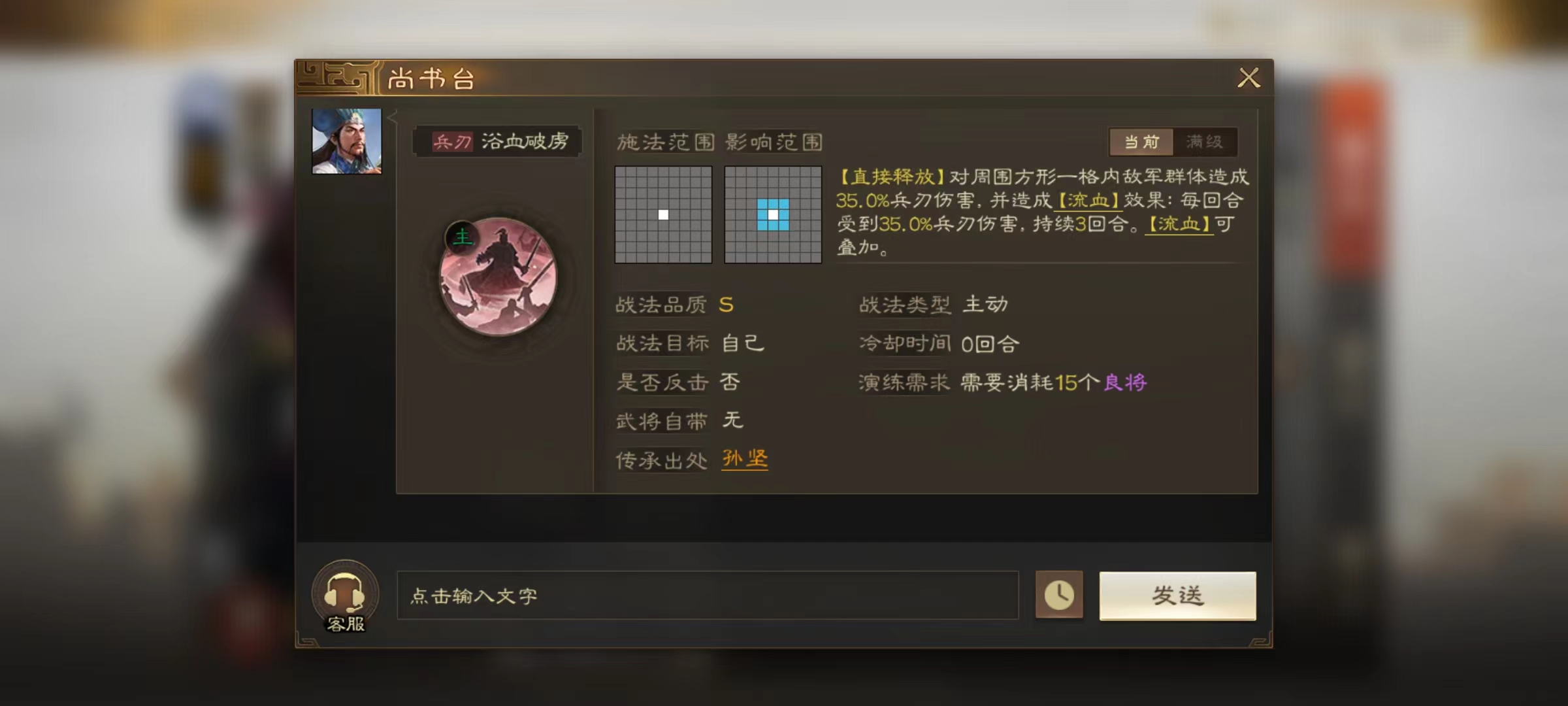Click the second 【流血】 link before 可叠加
This screenshot has width=1568, height=706.
pos(1179,224)
